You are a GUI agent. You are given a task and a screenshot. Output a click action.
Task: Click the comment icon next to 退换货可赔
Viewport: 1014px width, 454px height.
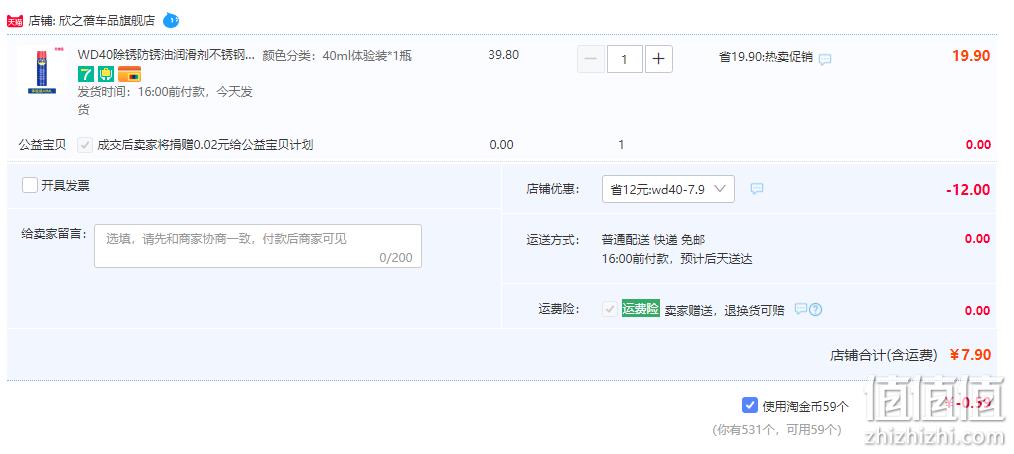(x=801, y=309)
